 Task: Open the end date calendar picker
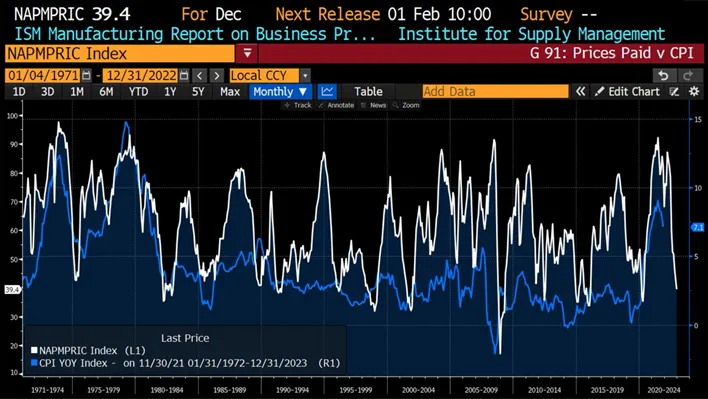pyautogui.click(x=184, y=75)
